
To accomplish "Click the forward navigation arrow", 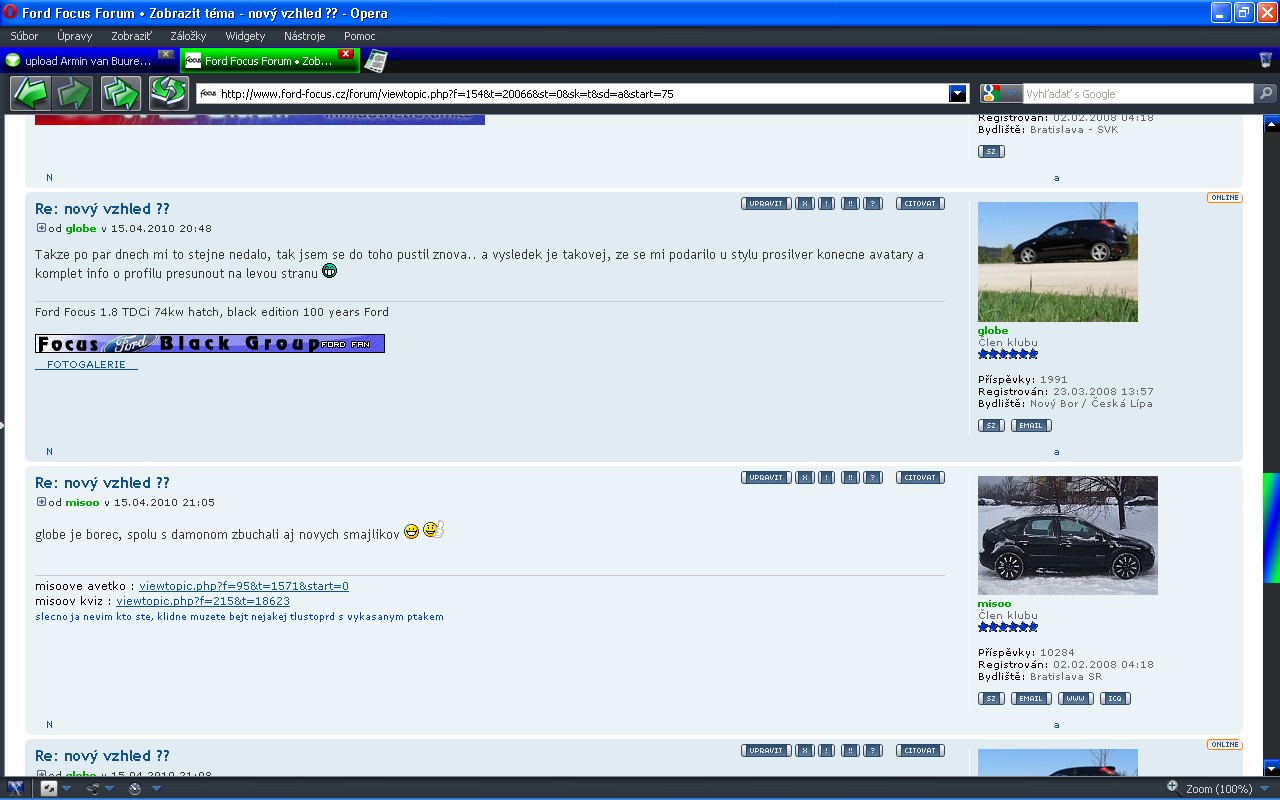I will pos(75,94).
